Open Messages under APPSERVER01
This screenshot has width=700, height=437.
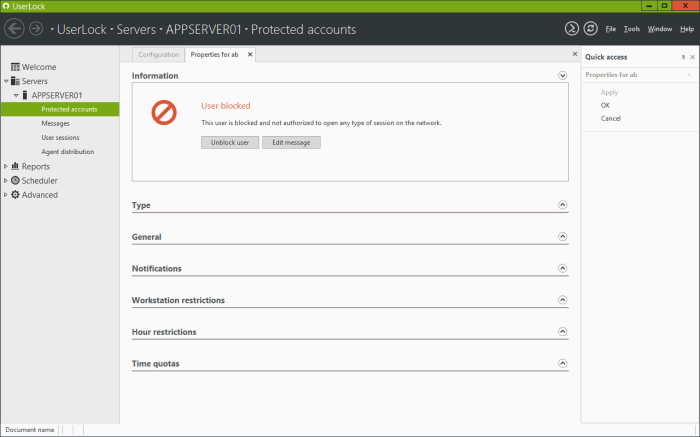[x=55, y=123]
